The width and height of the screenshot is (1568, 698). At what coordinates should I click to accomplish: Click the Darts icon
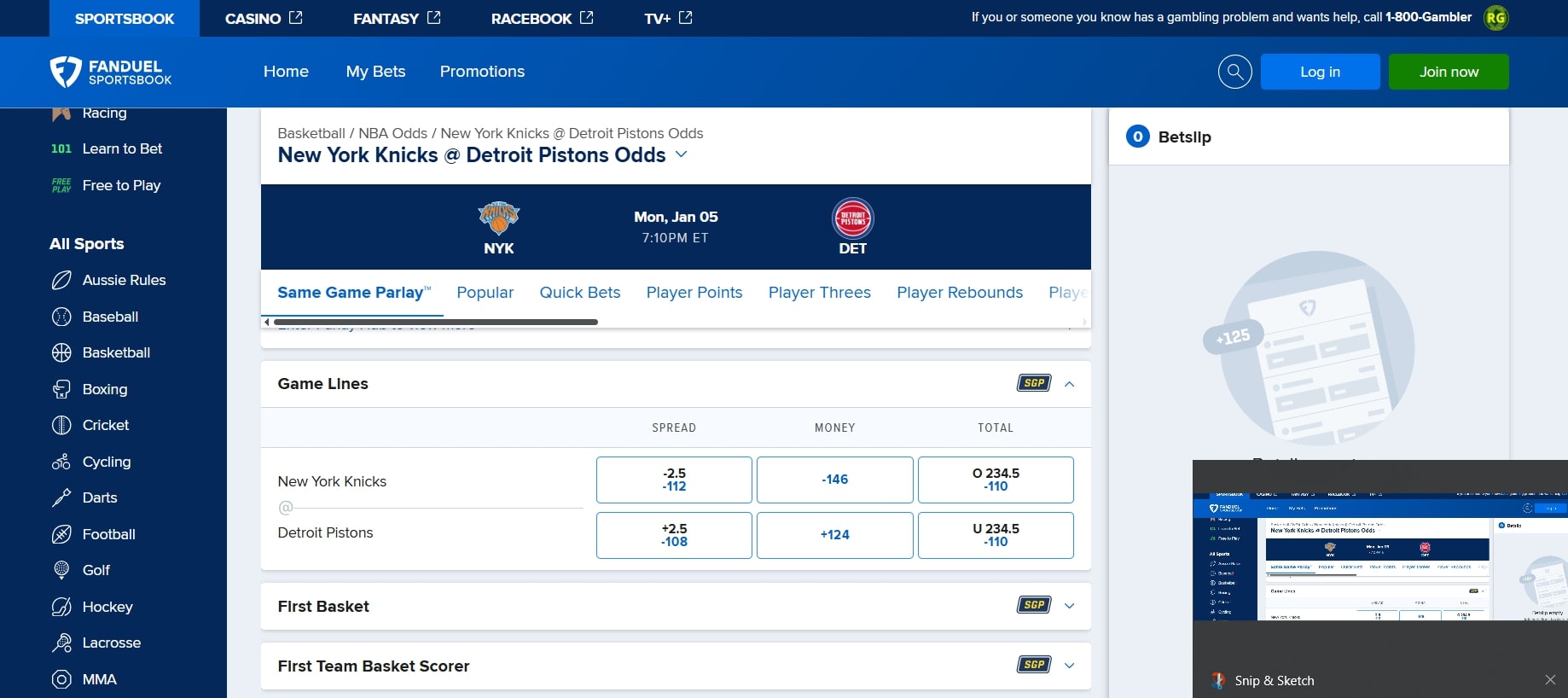61,497
